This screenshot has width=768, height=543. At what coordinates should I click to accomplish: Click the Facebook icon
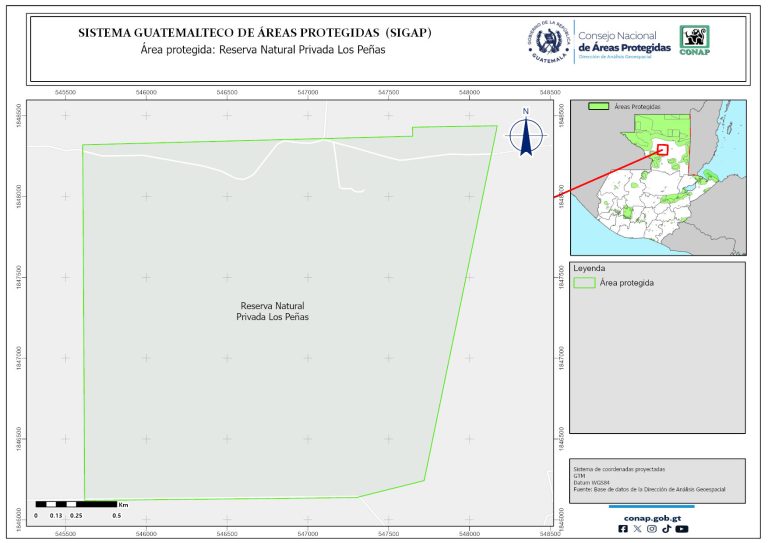click(x=624, y=529)
